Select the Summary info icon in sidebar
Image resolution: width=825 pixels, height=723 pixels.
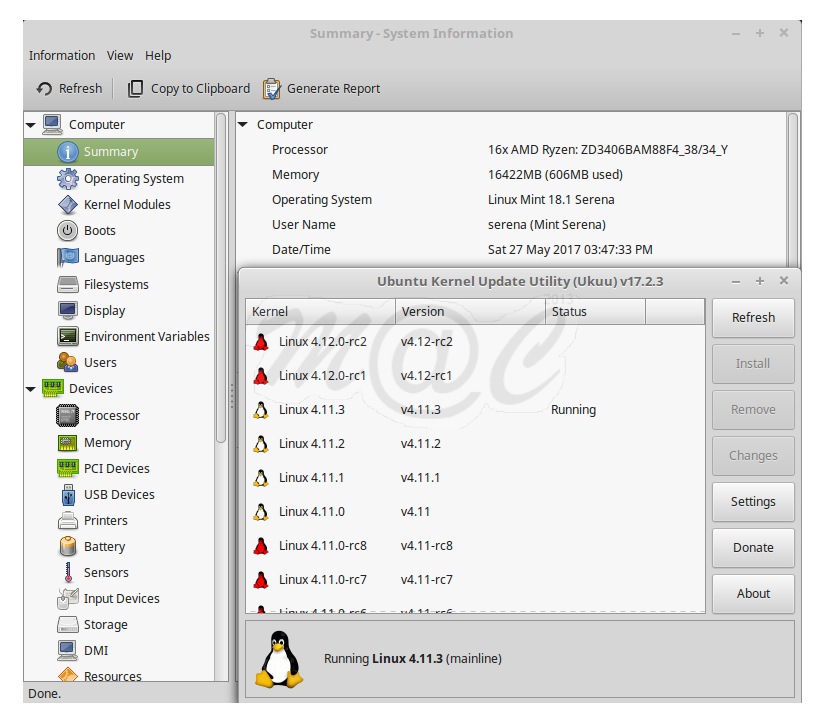68,152
